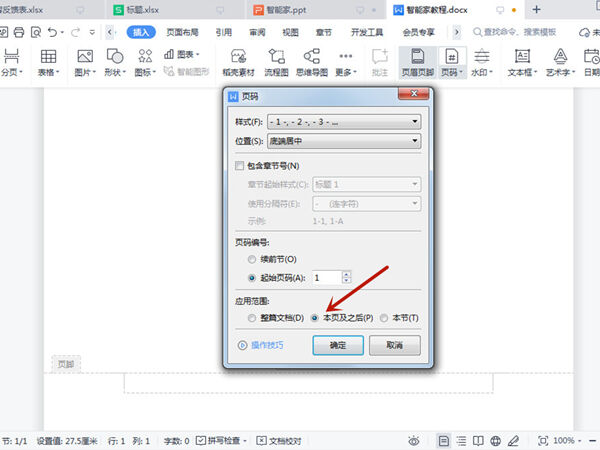This screenshot has height=450, width=600.
Task: Open the Watermark (水印) tool
Action: click(482, 62)
